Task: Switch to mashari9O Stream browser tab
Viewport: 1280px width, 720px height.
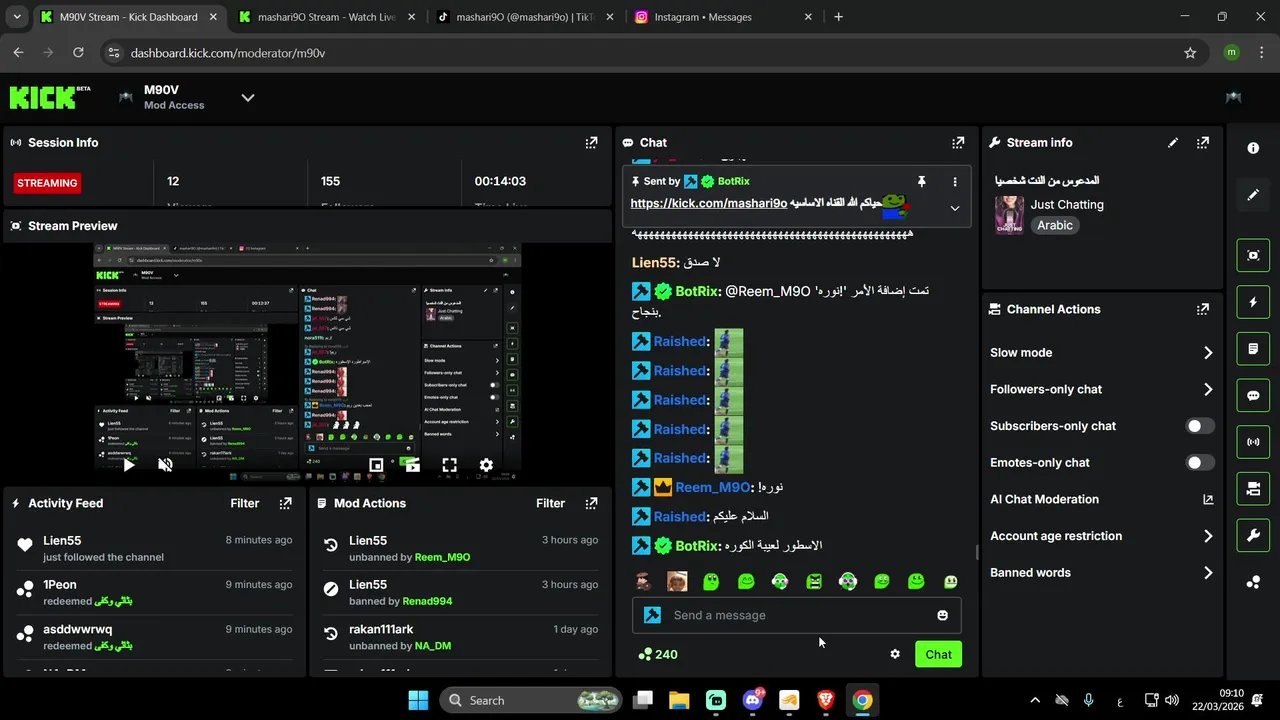Action: [x=328, y=17]
